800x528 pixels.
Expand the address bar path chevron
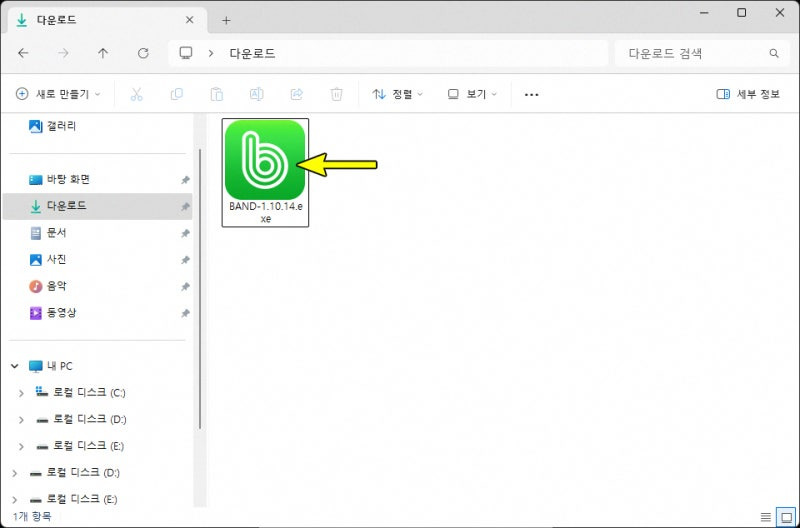[x=211, y=53]
